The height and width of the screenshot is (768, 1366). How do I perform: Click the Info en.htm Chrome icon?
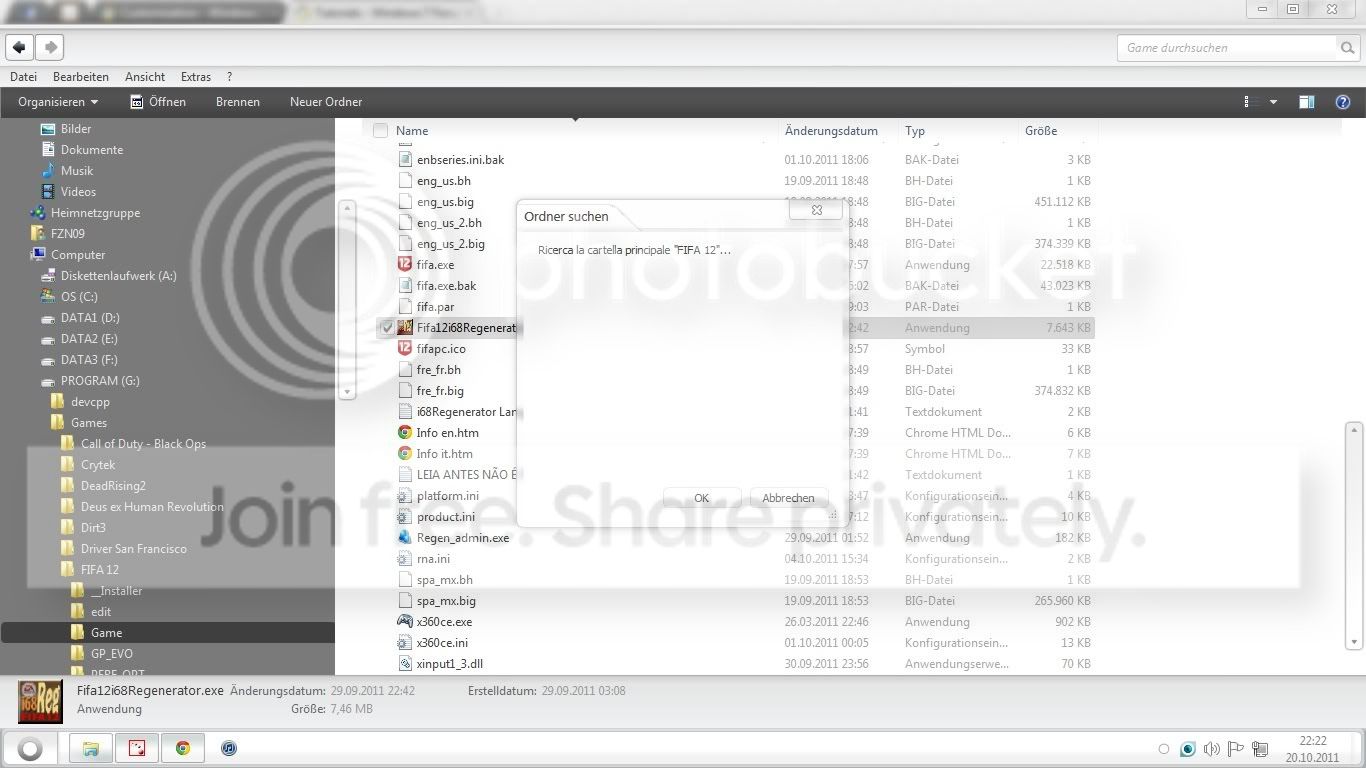click(405, 433)
